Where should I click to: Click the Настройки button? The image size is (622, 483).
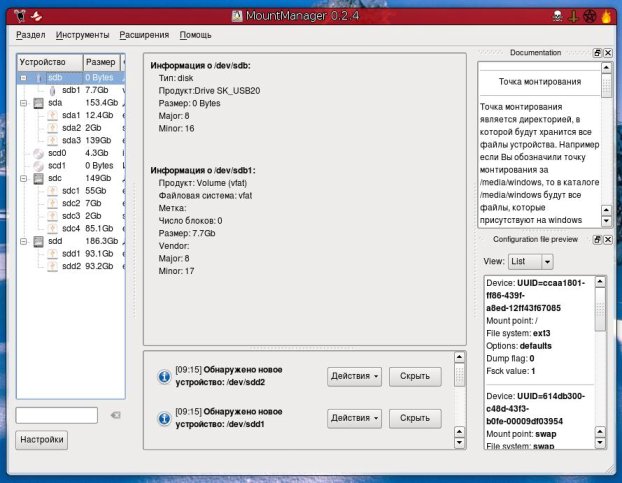click(42, 440)
